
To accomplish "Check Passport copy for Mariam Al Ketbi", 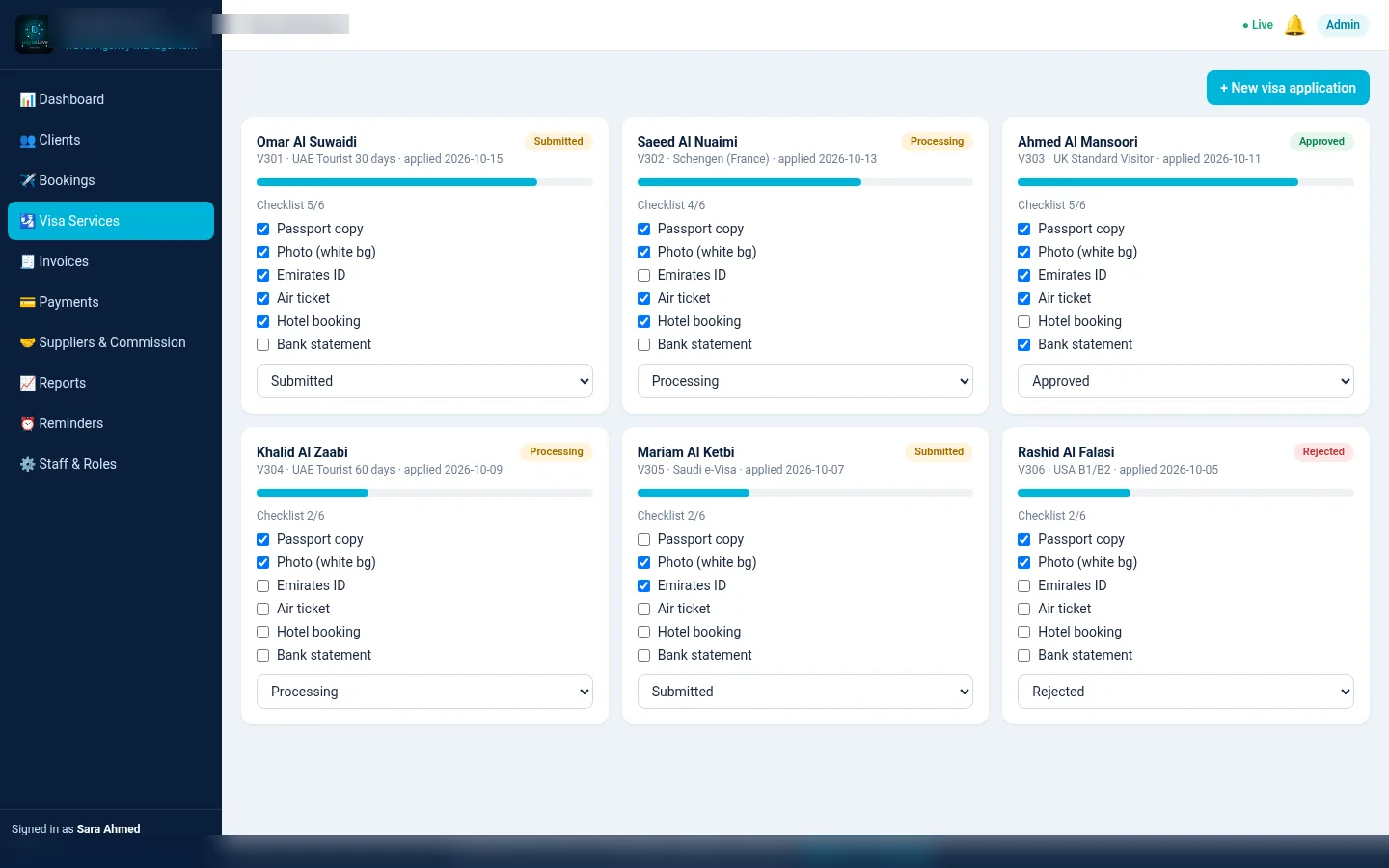I will coord(643,539).
